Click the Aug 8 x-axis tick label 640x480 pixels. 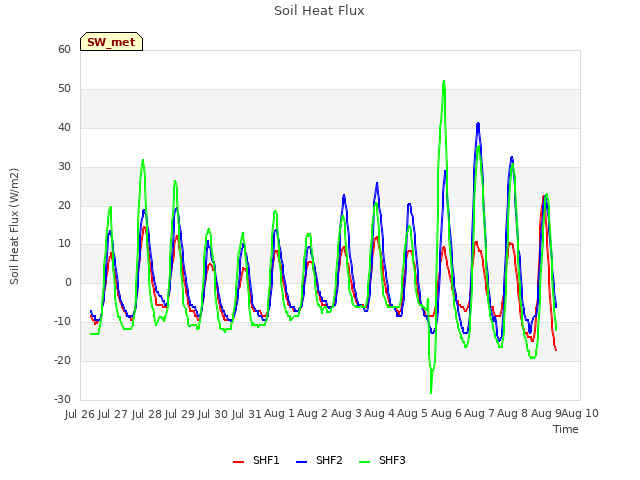512,413
